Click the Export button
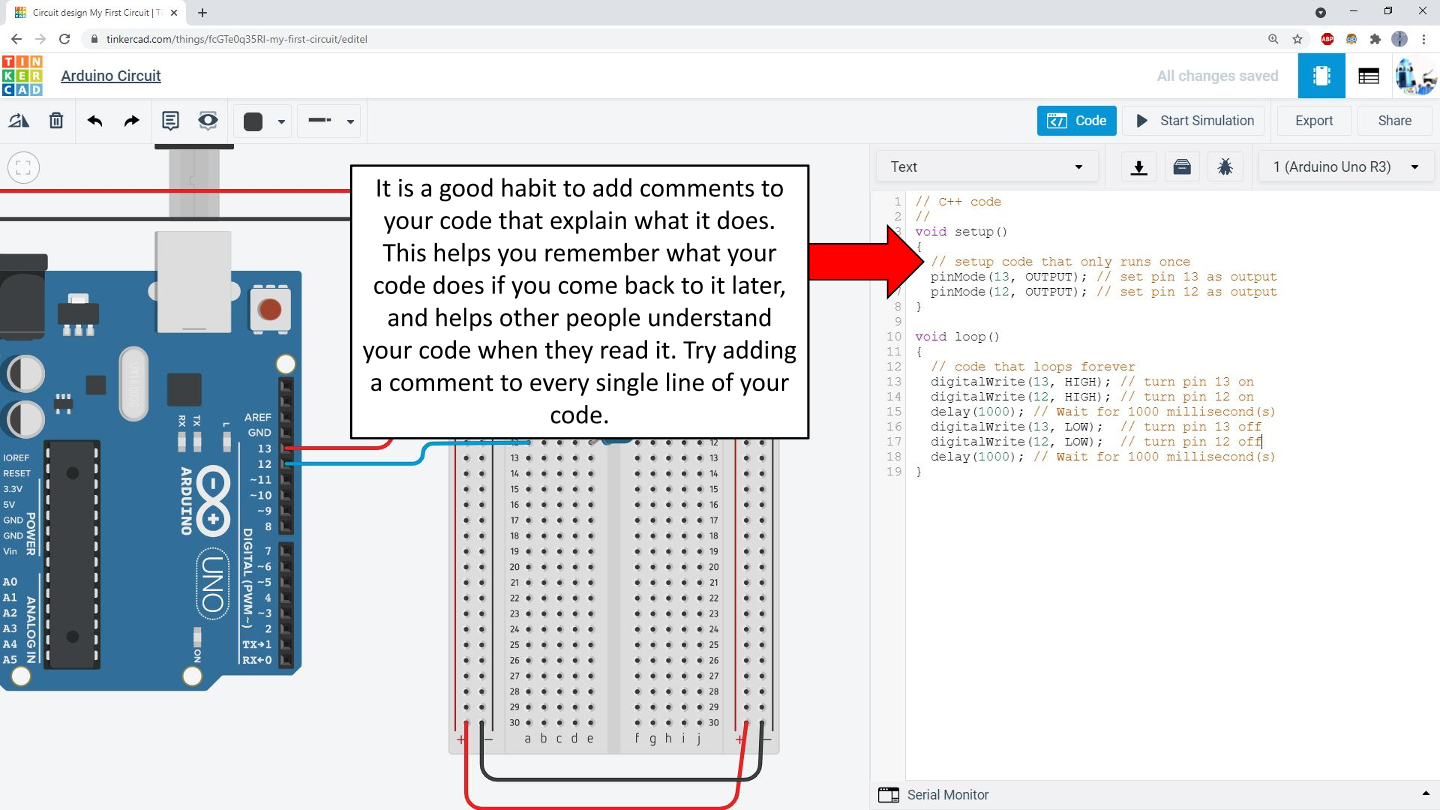The height and width of the screenshot is (810, 1440). [1313, 121]
